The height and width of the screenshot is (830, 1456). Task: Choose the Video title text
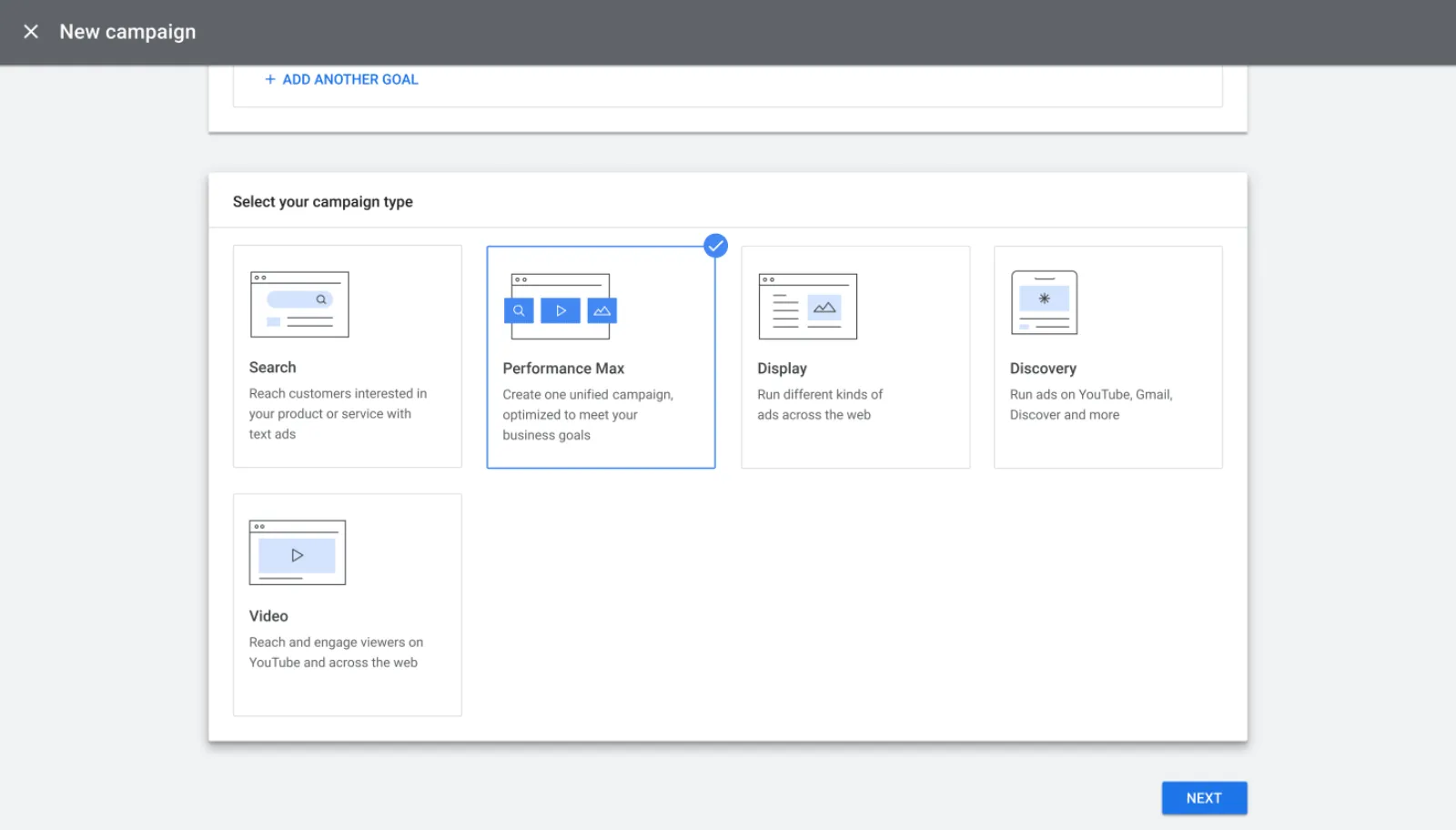pyautogui.click(x=268, y=616)
